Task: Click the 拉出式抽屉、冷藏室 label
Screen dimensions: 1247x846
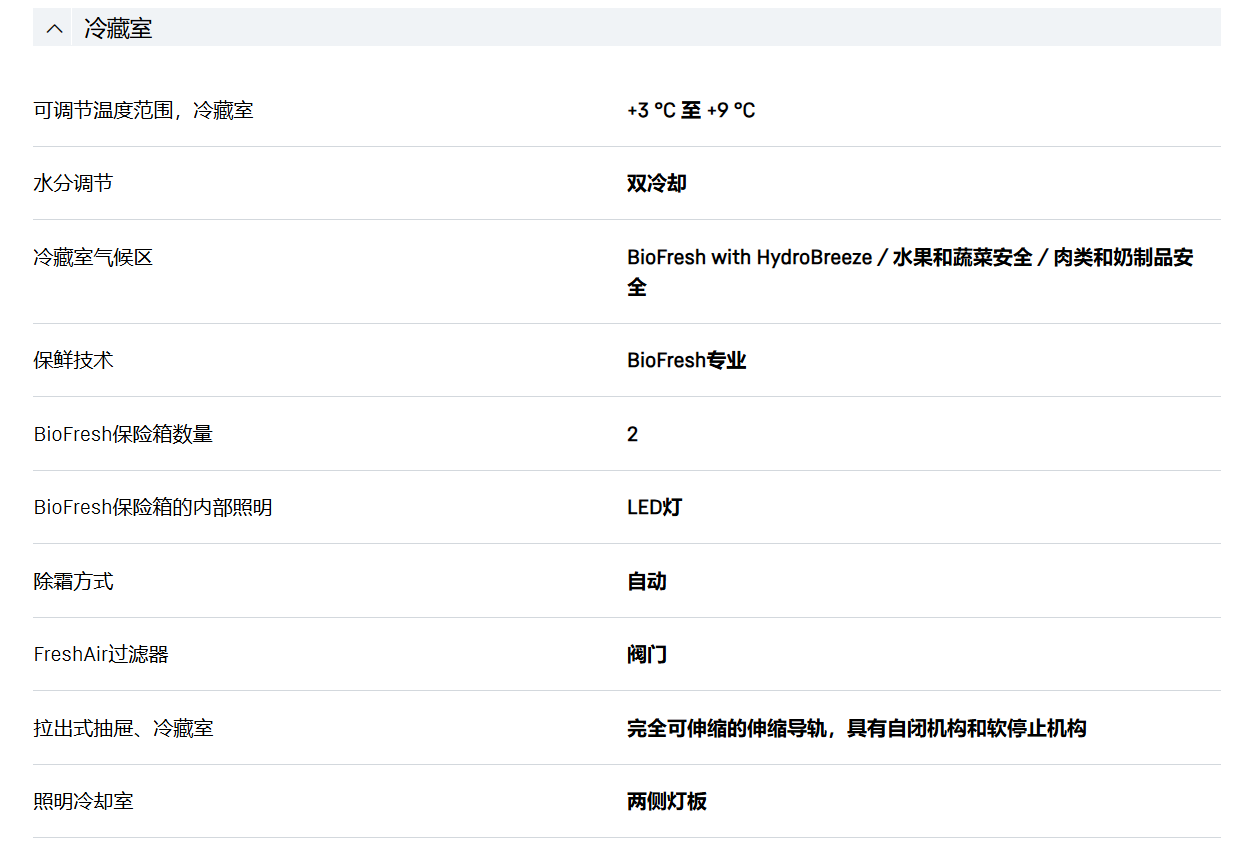Action: coord(123,728)
